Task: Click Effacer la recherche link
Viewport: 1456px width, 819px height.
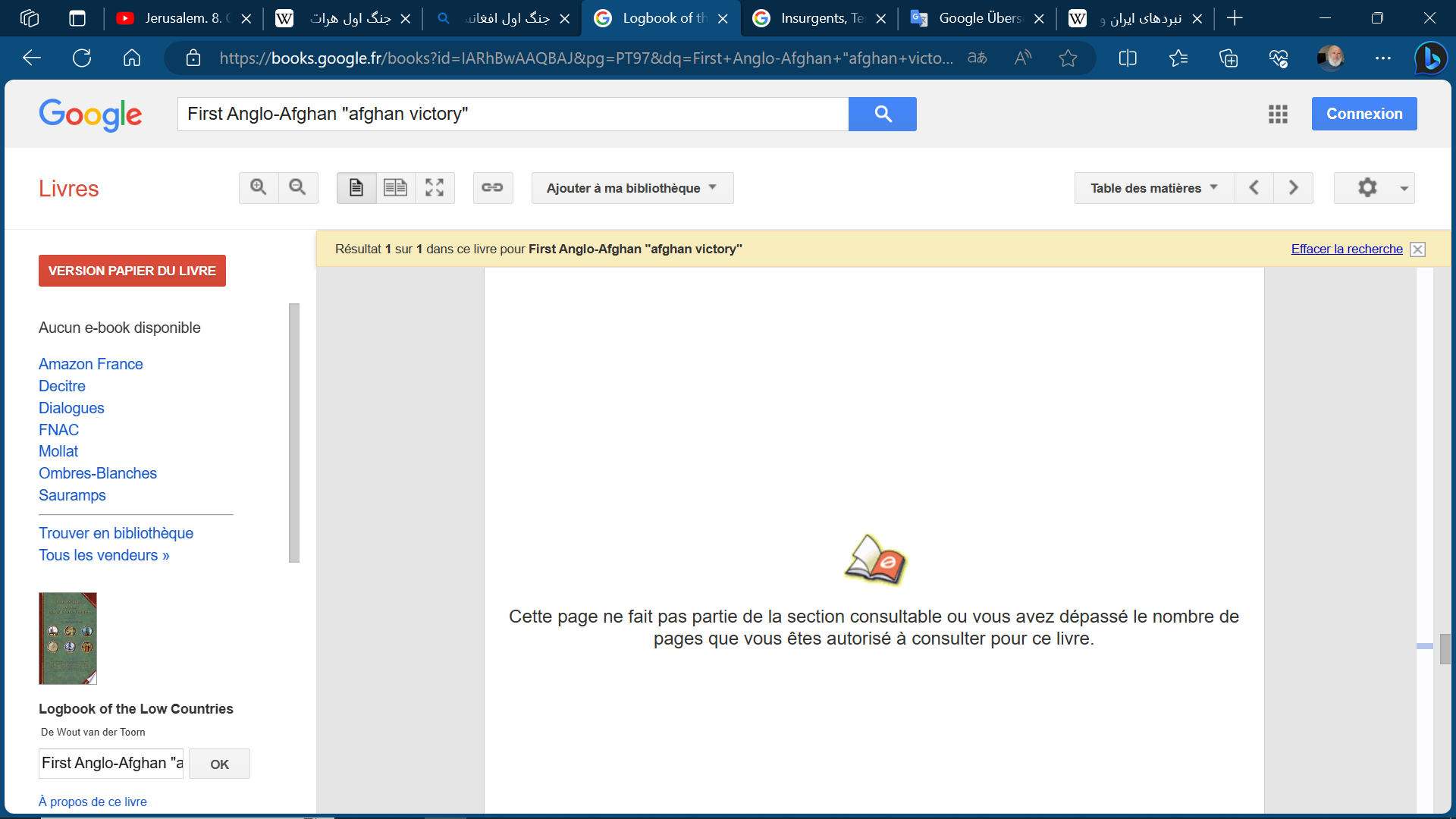Action: [1347, 249]
